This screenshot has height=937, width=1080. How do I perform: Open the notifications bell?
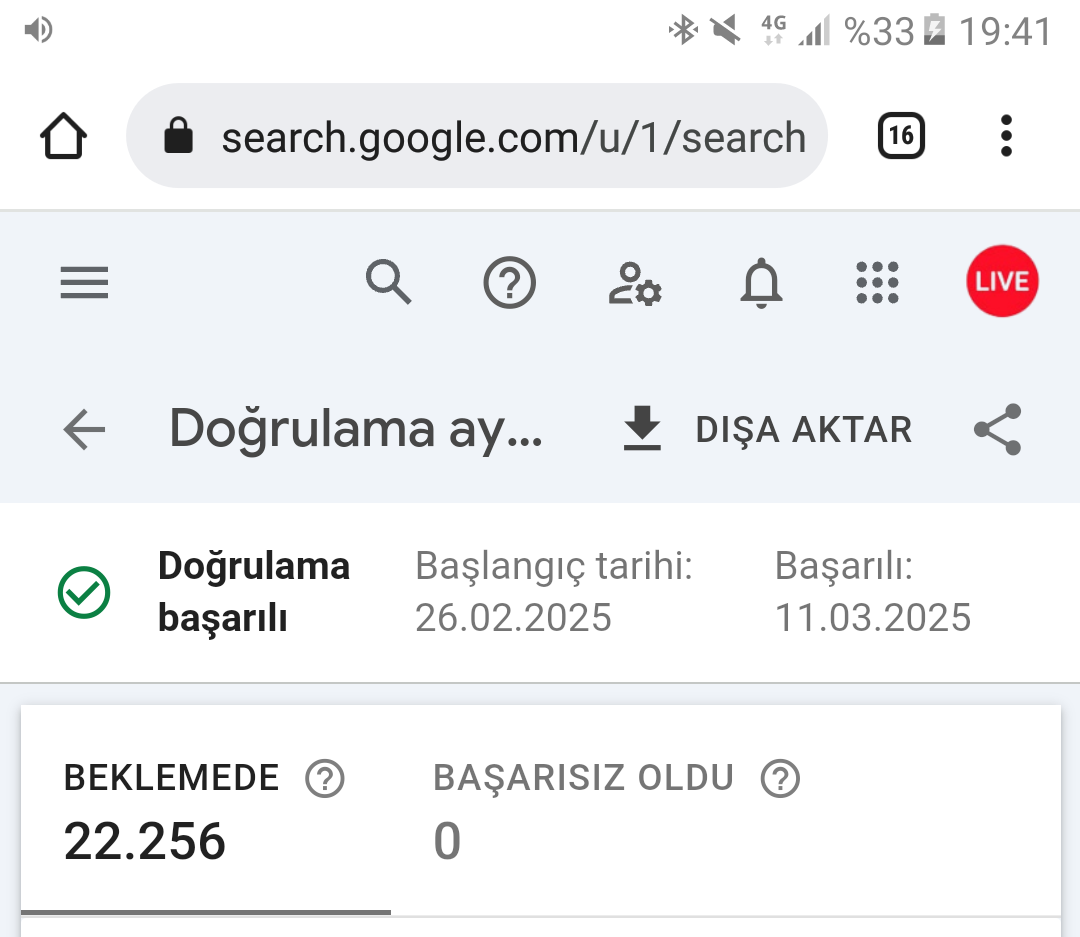(x=761, y=282)
